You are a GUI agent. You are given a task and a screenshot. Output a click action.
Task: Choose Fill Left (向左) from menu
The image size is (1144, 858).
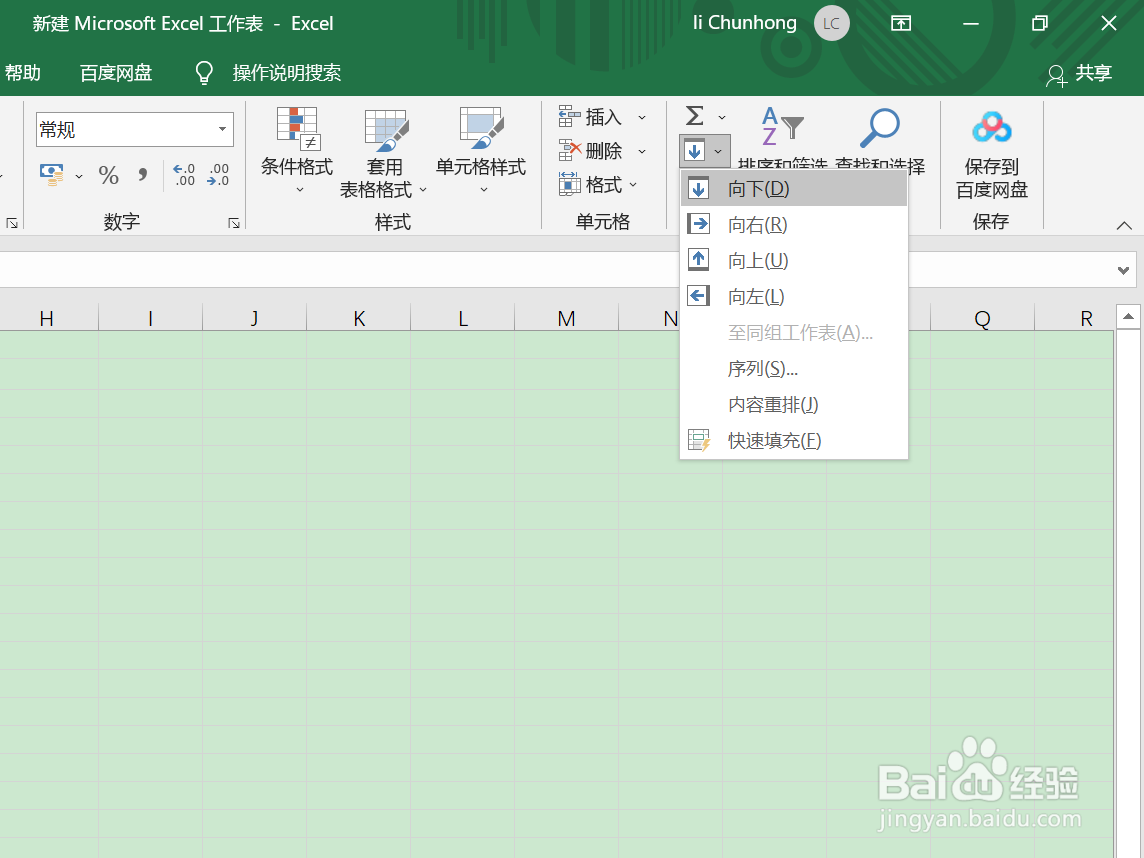click(794, 296)
